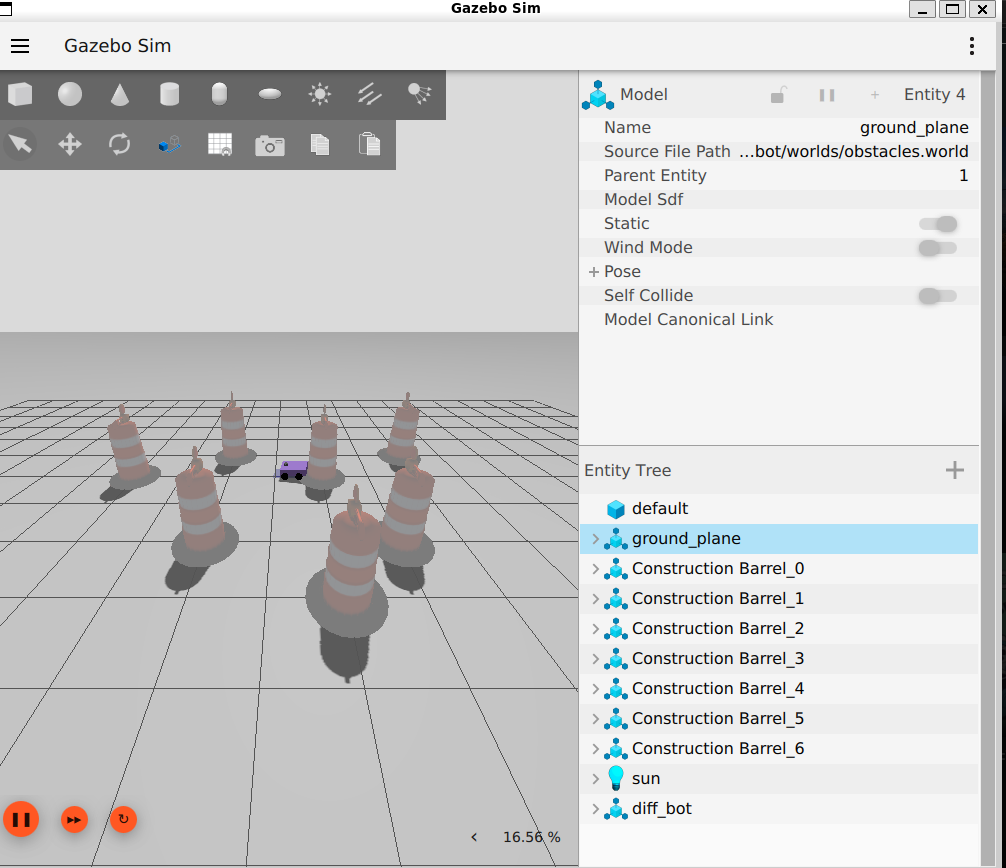Expand the Construction Barrel_6 node
The image size is (1006, 868).
point(595,749)
